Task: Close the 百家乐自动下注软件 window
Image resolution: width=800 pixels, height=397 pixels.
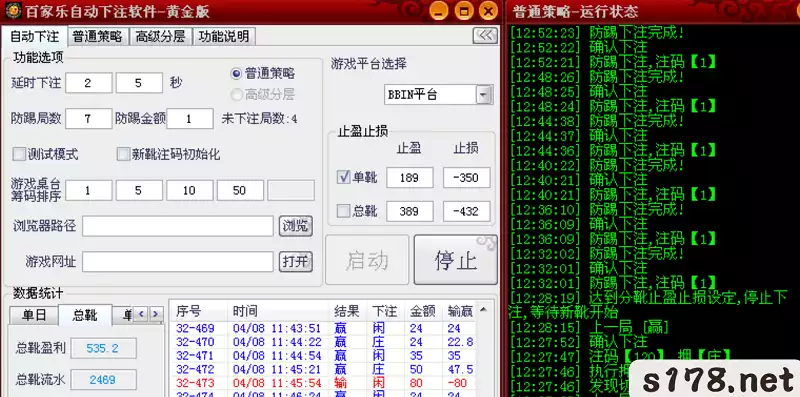Action: coord(488,11)
